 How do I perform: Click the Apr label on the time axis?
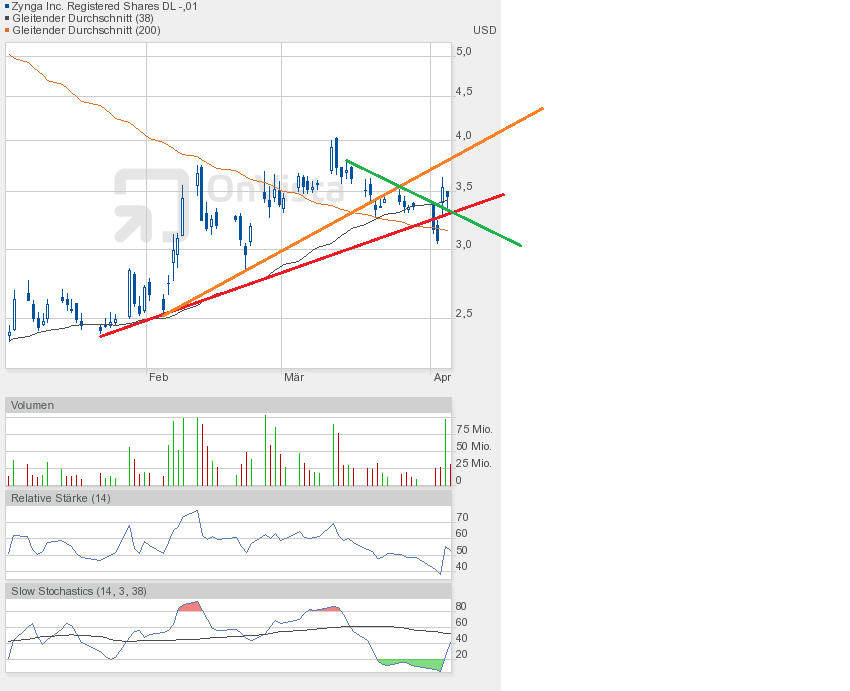tap(442, 377)
